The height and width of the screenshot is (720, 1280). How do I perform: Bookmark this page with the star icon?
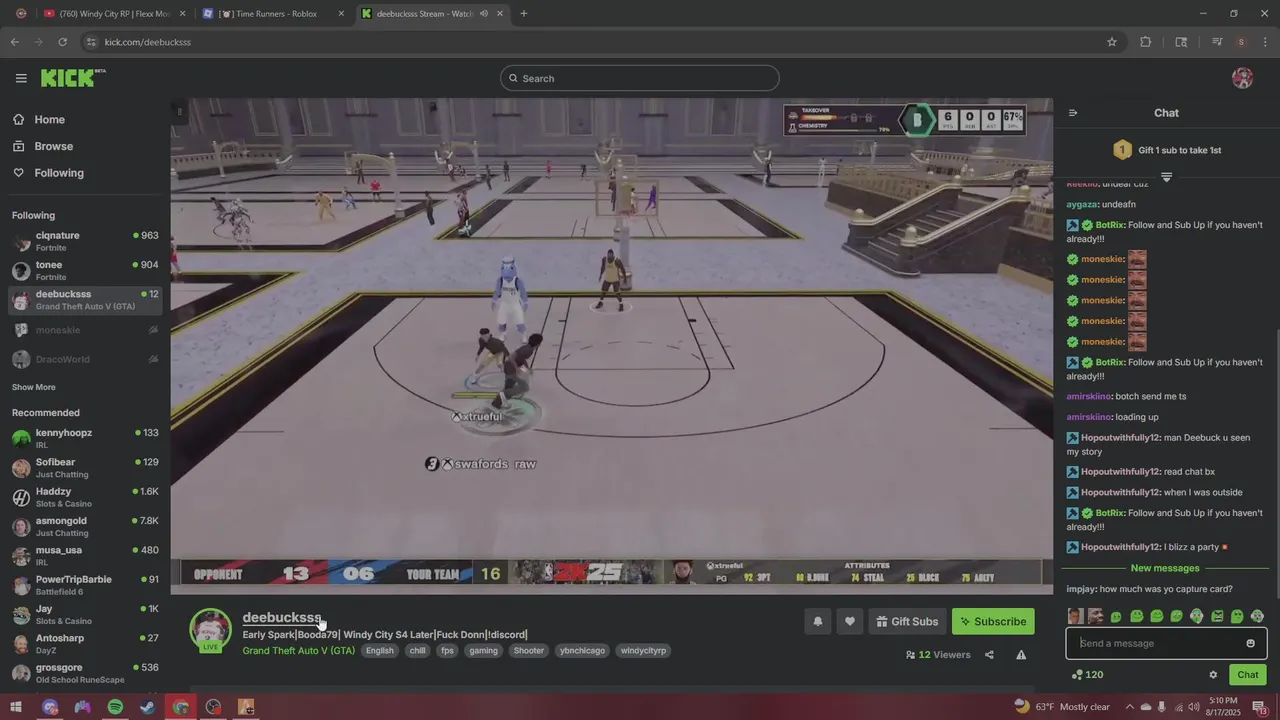[x=1111, y=42]
